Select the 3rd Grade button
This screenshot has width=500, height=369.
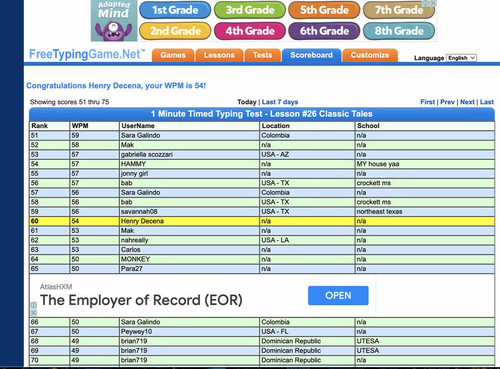(250, 10)
